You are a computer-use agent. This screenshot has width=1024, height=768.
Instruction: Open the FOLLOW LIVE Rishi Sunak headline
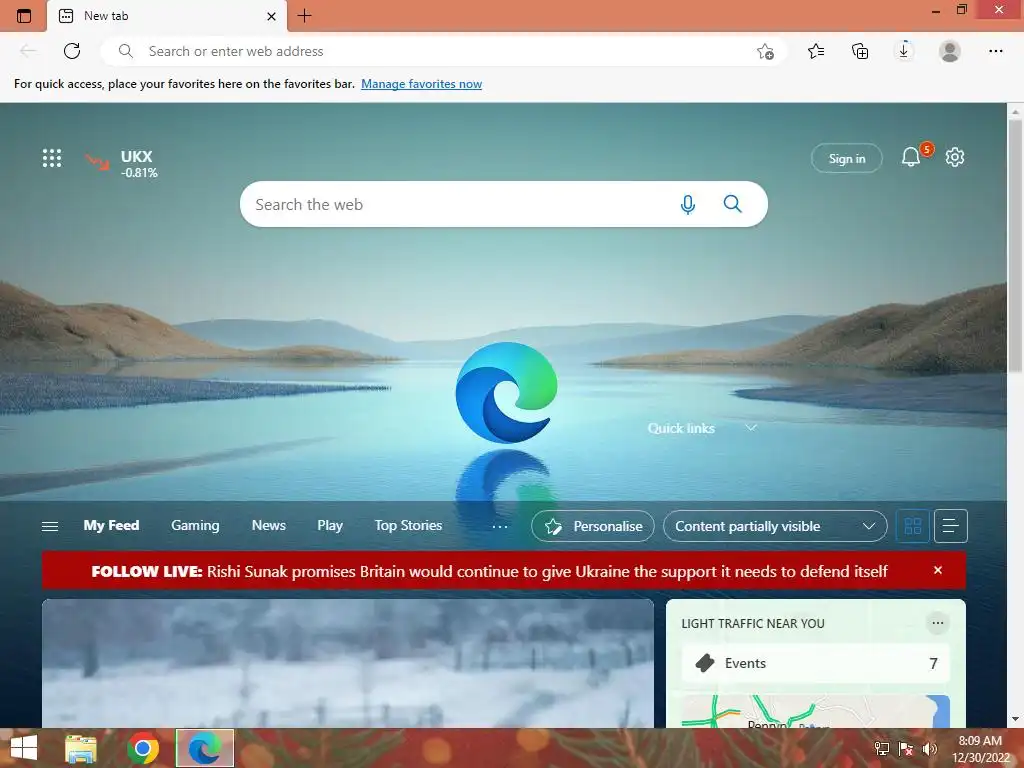click(489, 571)
